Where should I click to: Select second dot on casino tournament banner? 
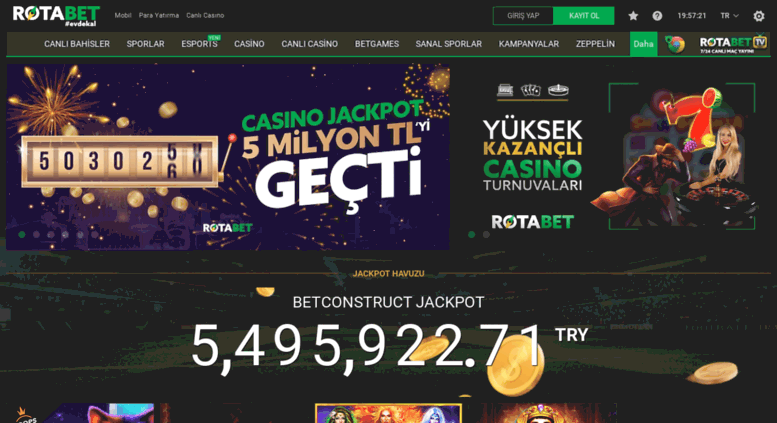coord(486,234)
